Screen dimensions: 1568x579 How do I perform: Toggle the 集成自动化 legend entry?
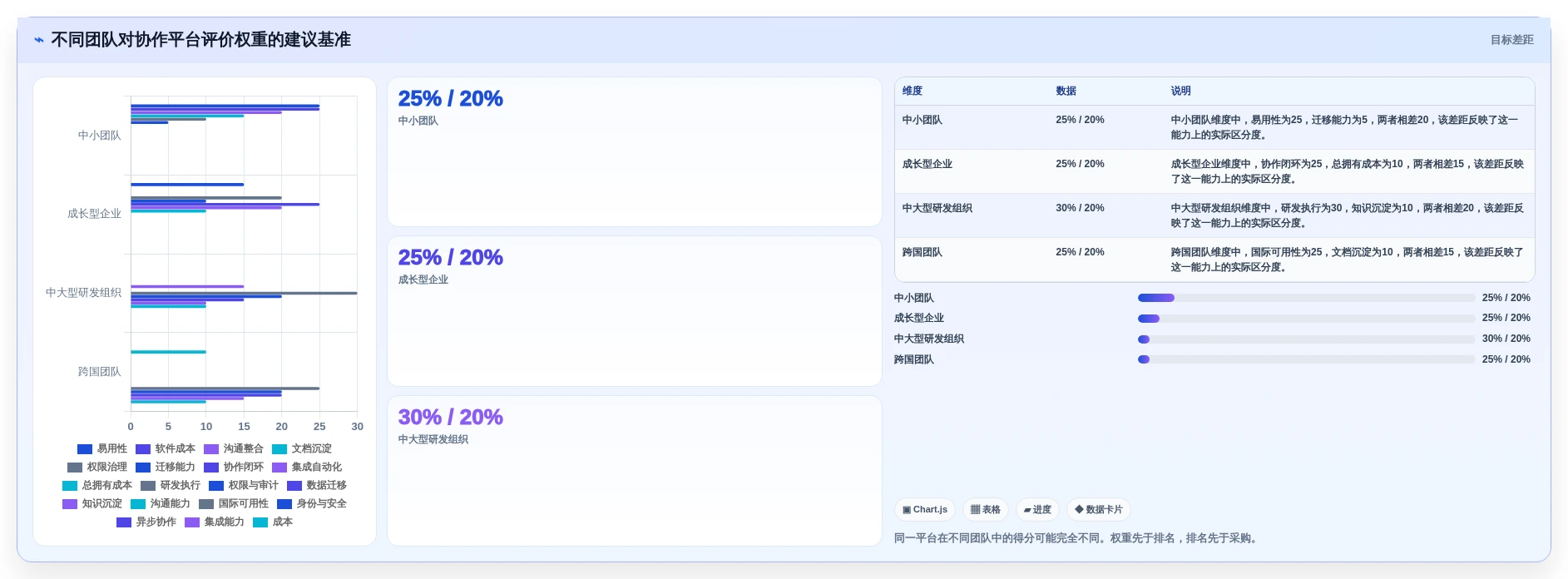[x=307, y=467]
